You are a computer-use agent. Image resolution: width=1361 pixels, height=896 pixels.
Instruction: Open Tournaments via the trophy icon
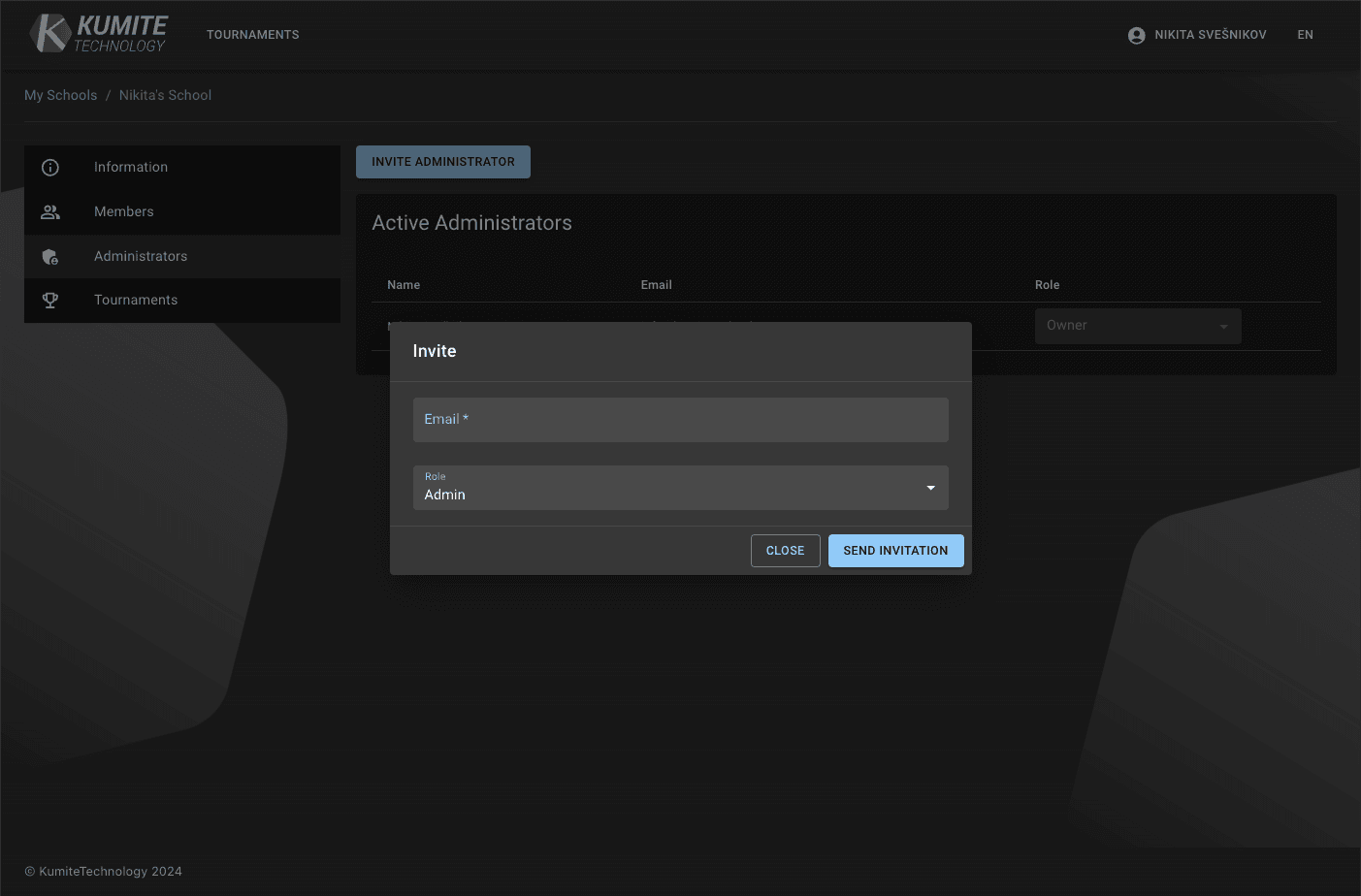click(49, 301)
